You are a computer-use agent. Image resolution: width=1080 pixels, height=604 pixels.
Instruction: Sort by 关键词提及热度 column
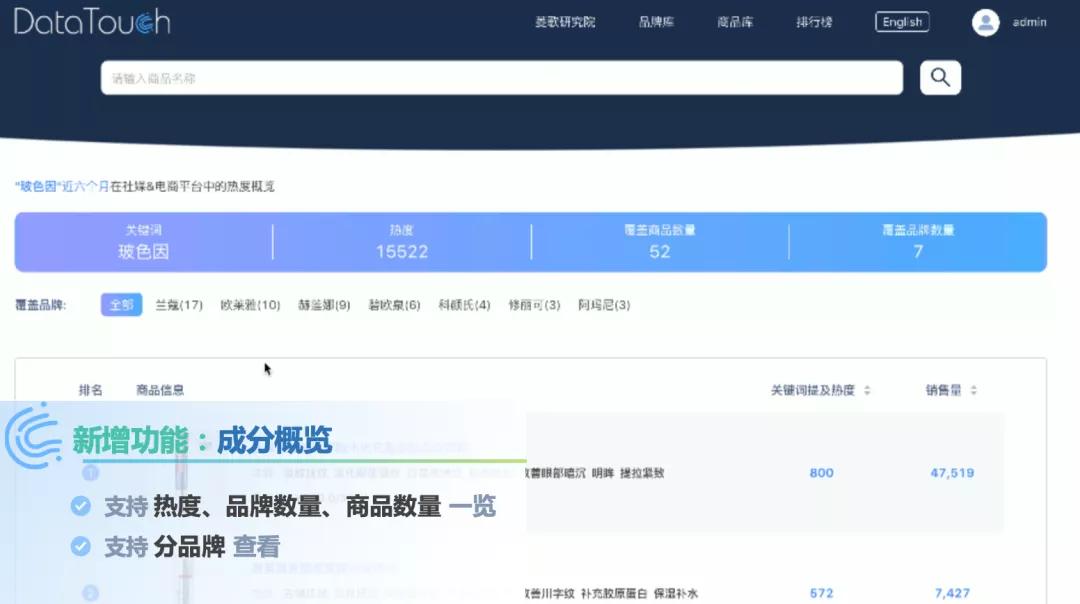tap(815, 390)
